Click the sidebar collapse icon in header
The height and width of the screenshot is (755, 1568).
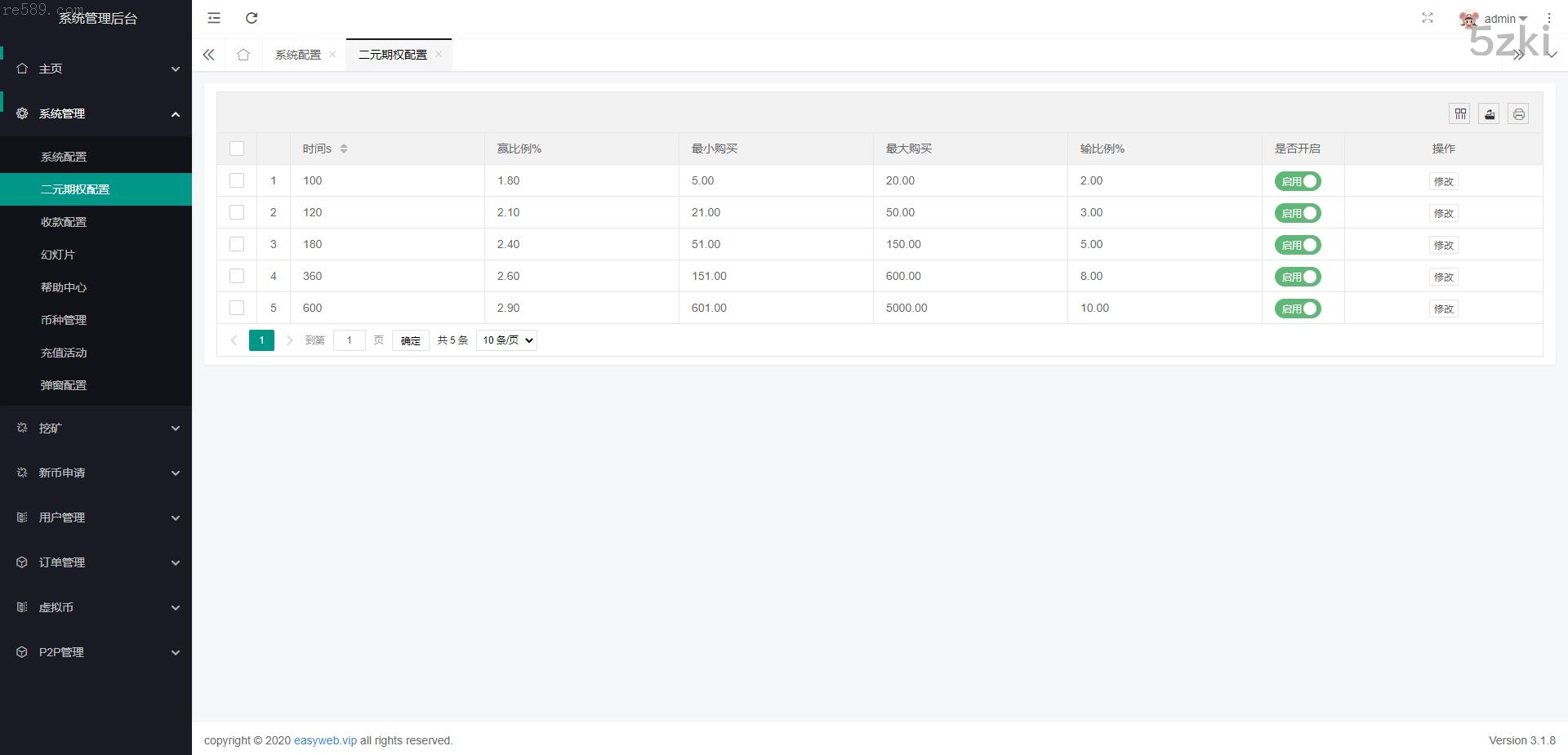[214, 18]
